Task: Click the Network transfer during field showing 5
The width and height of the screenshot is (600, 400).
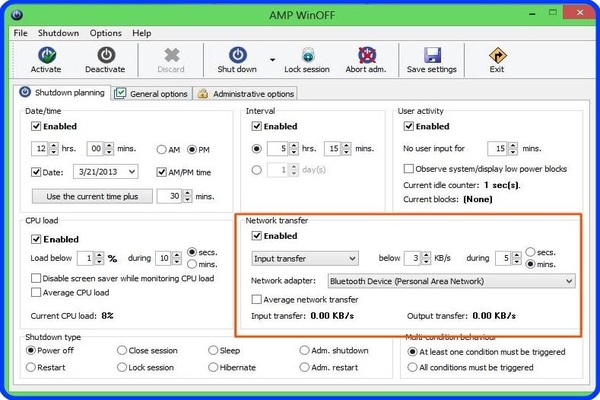Action: [x=504, y=258]
